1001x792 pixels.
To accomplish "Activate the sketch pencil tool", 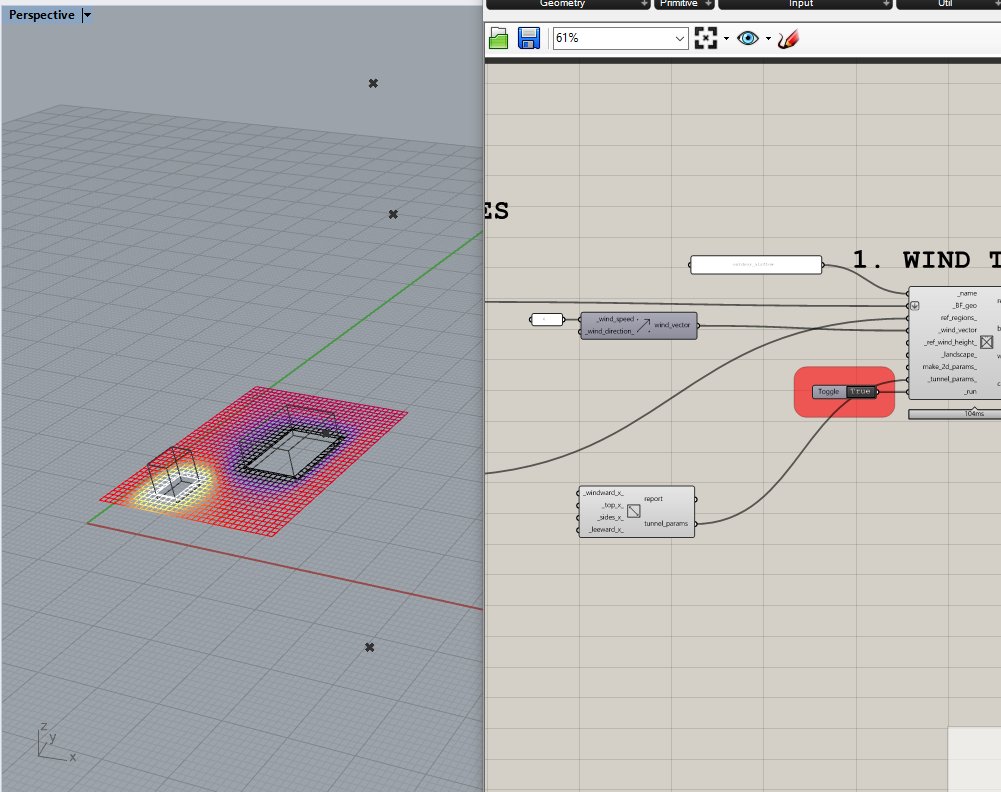I will coord(788,39).
